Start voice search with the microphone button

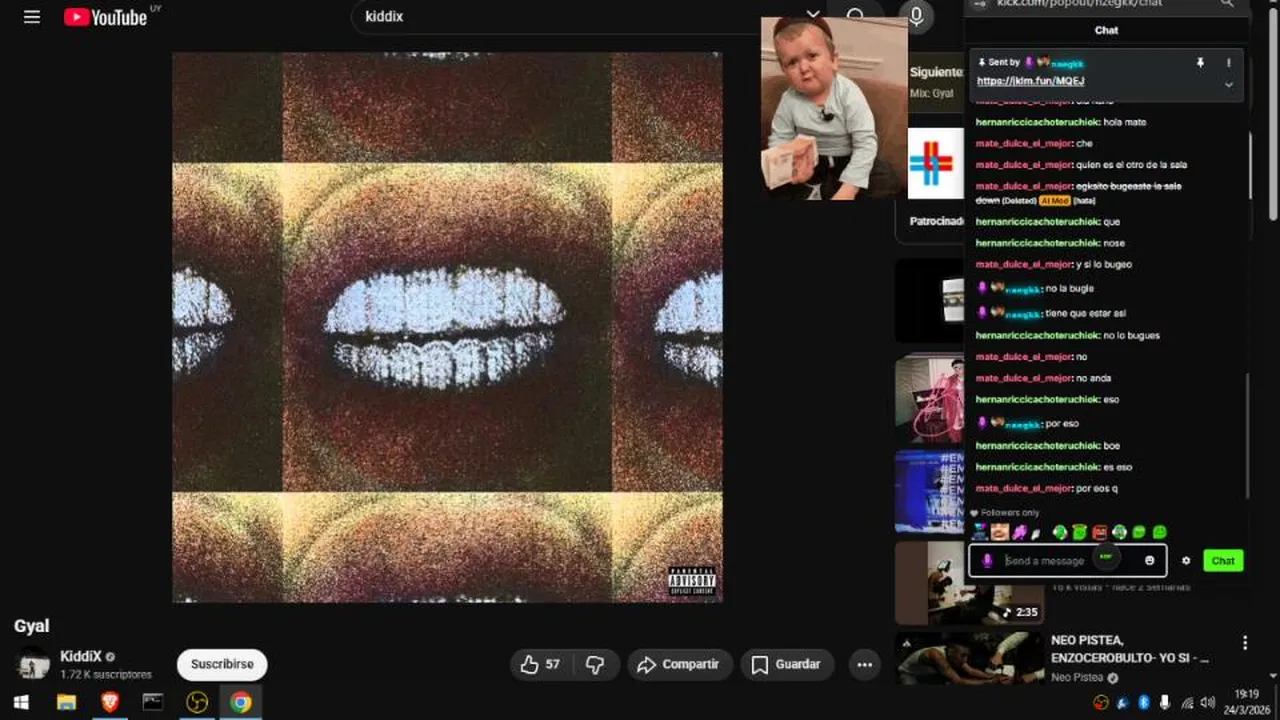point(915,17)
